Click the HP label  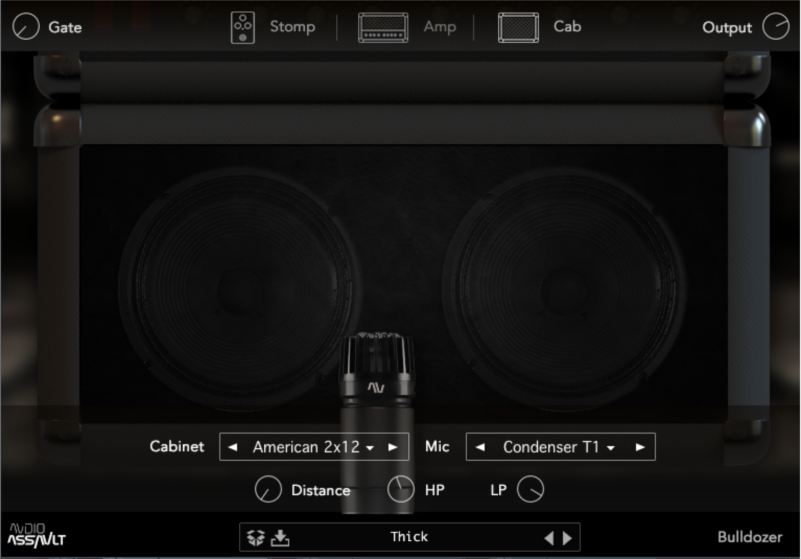click(435, 490)
